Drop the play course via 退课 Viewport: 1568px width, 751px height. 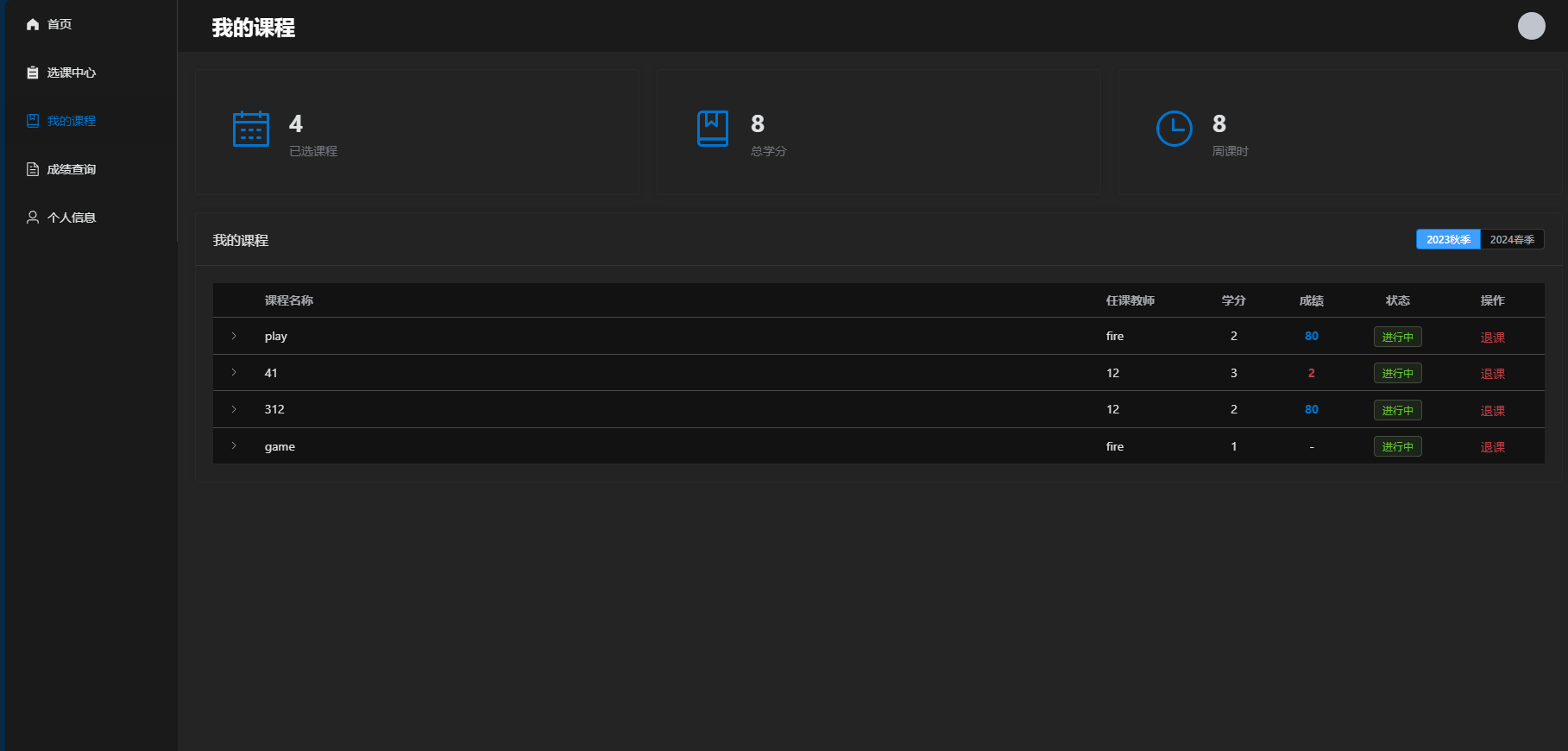[x=1492, y=338]
